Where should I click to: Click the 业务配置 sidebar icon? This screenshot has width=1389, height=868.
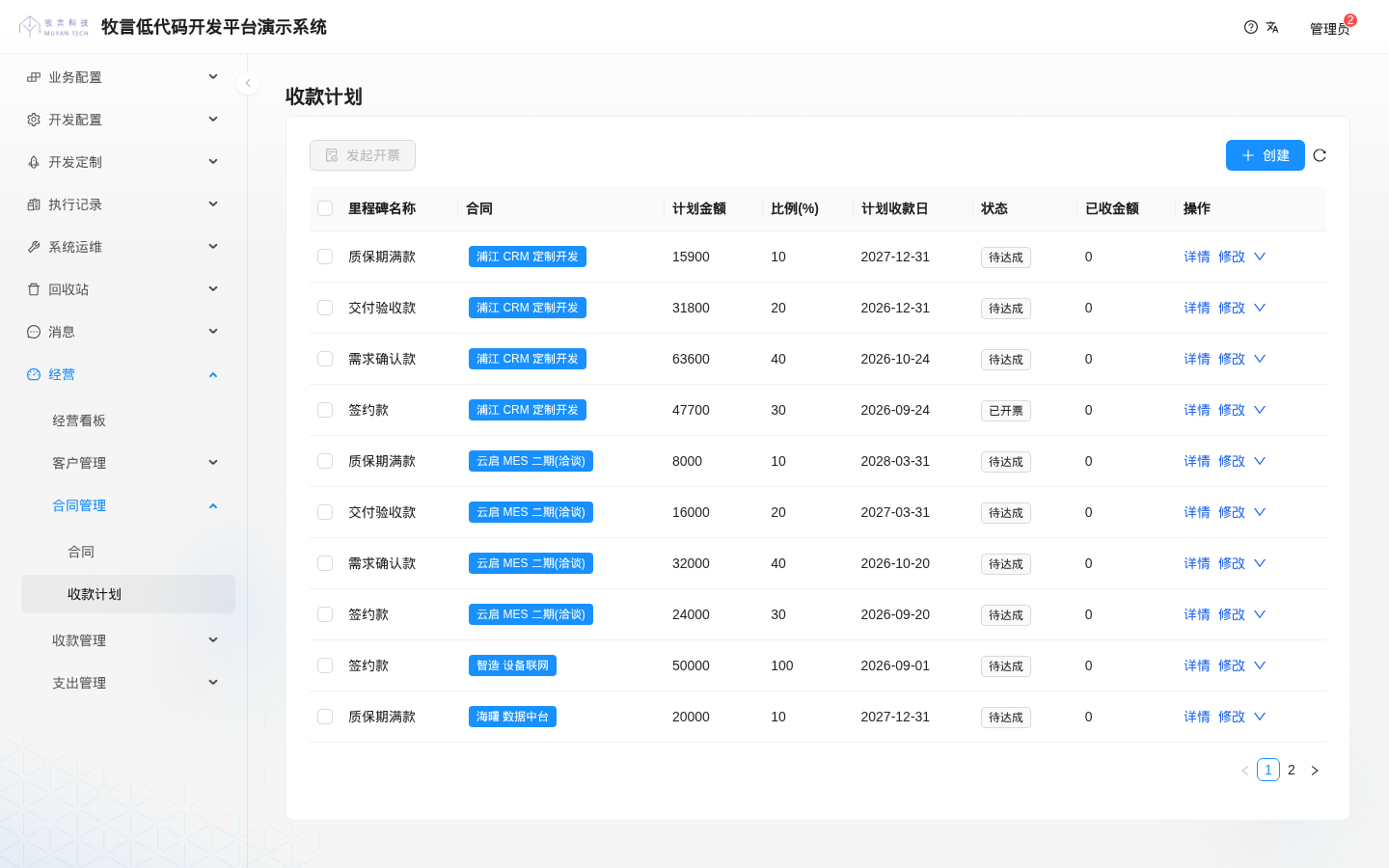[x=34, y=77]
